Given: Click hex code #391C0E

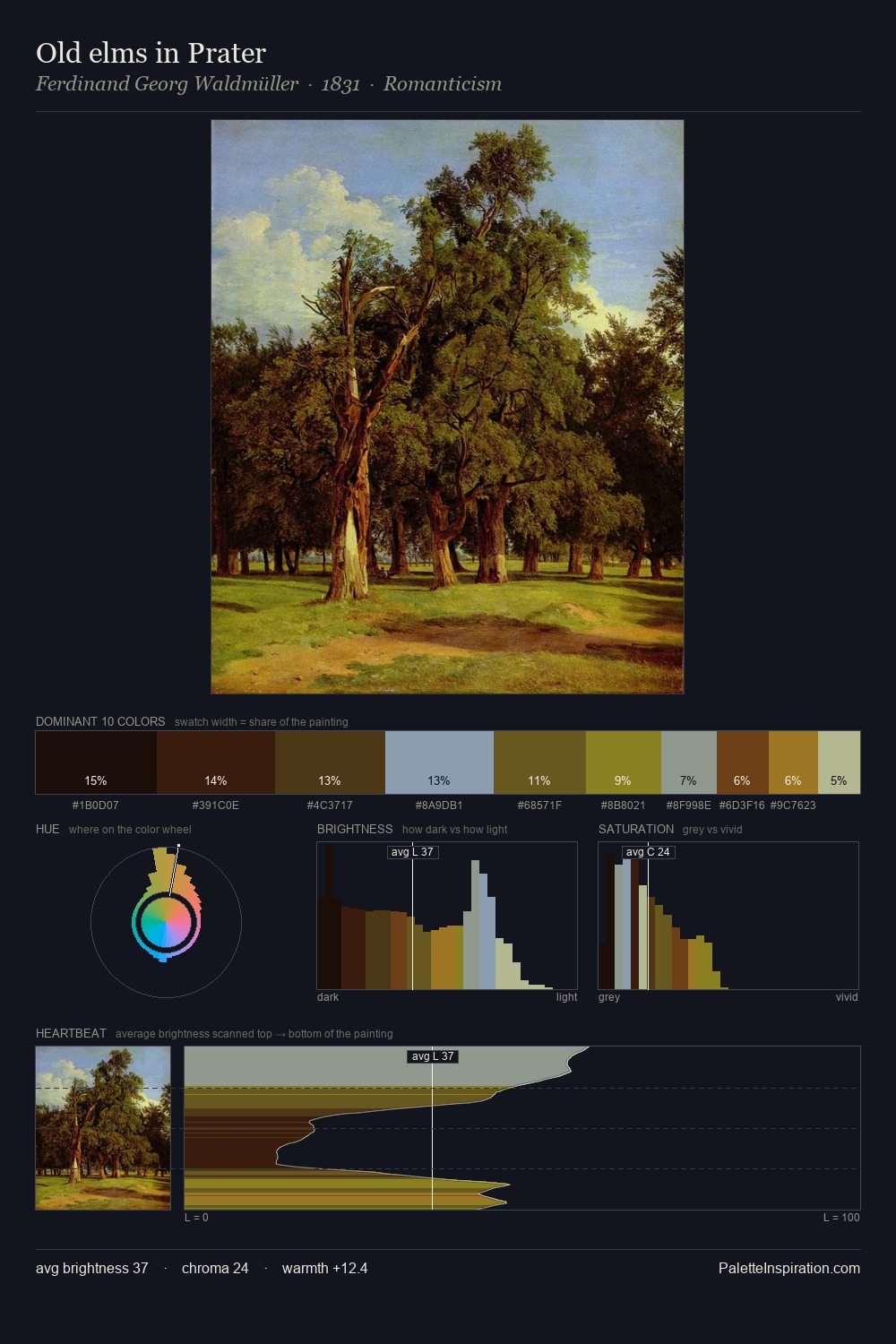Looking at the screenshot, I should [216, 806].
